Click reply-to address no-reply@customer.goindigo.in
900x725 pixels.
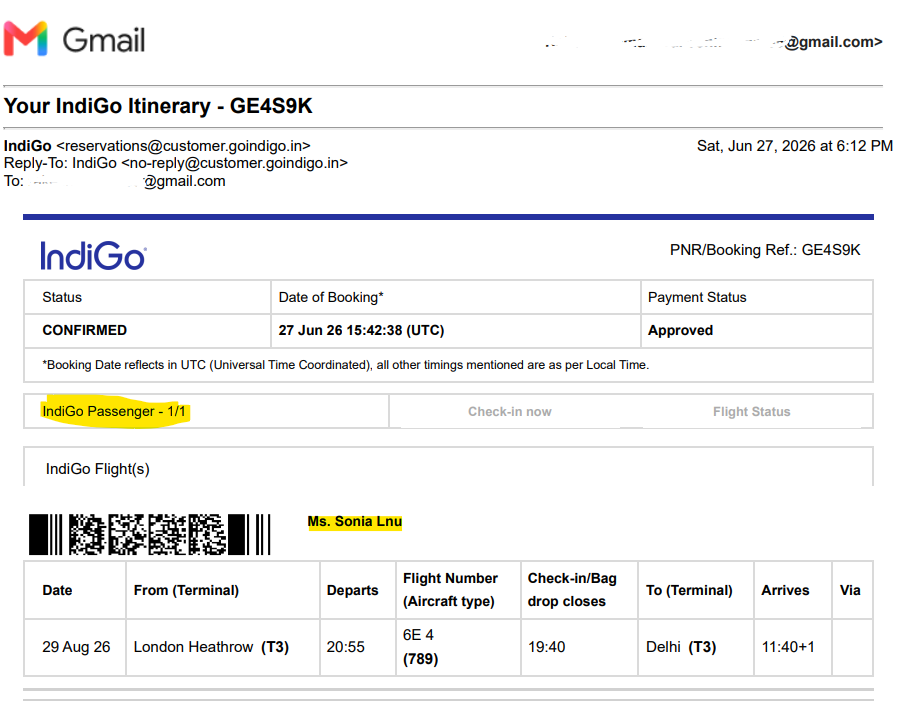[234, 163]
